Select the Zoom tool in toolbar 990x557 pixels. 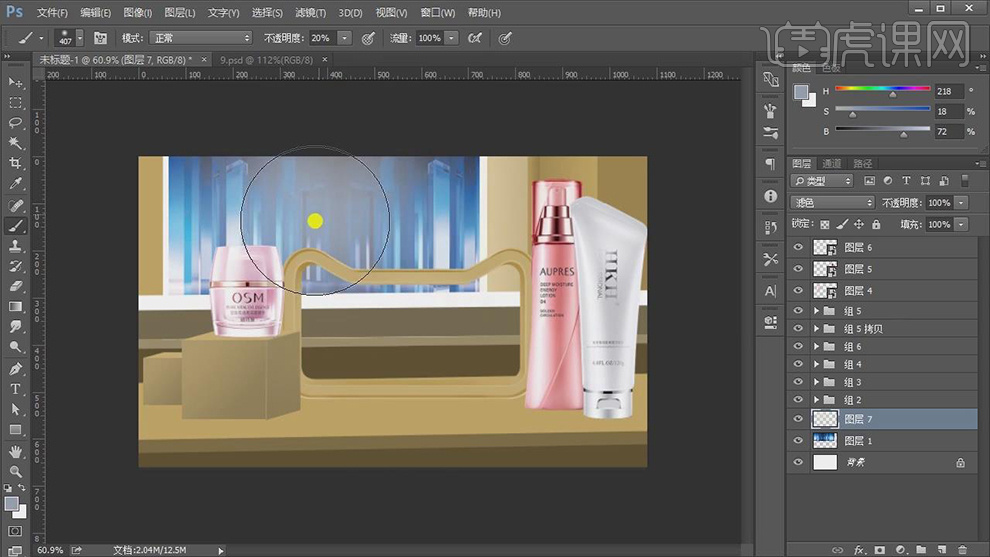[x=16, y=471]
